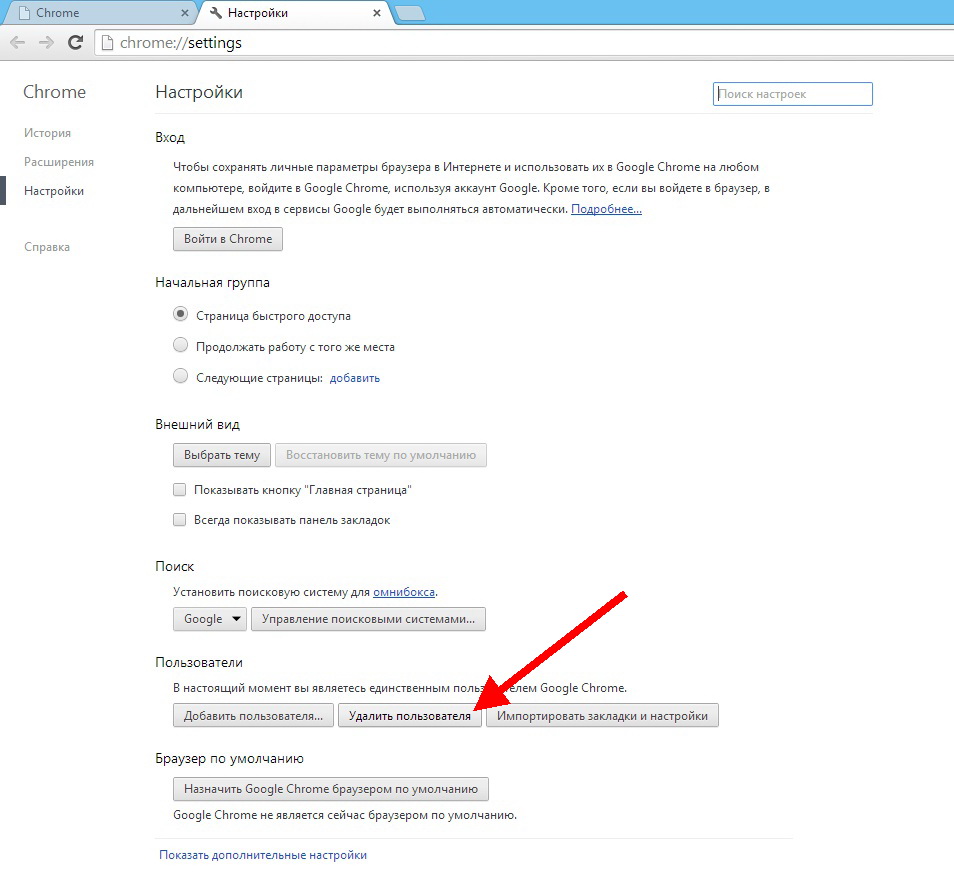Reload the settings page

tap(75, 42)
